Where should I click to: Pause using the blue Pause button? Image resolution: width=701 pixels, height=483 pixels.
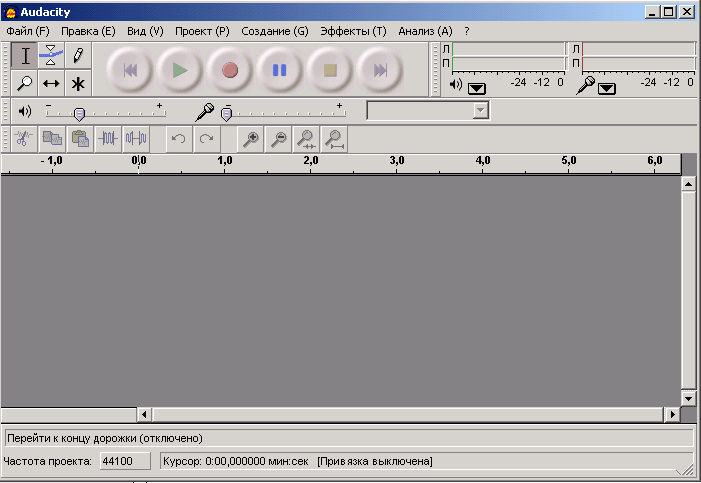coord(279,70)
